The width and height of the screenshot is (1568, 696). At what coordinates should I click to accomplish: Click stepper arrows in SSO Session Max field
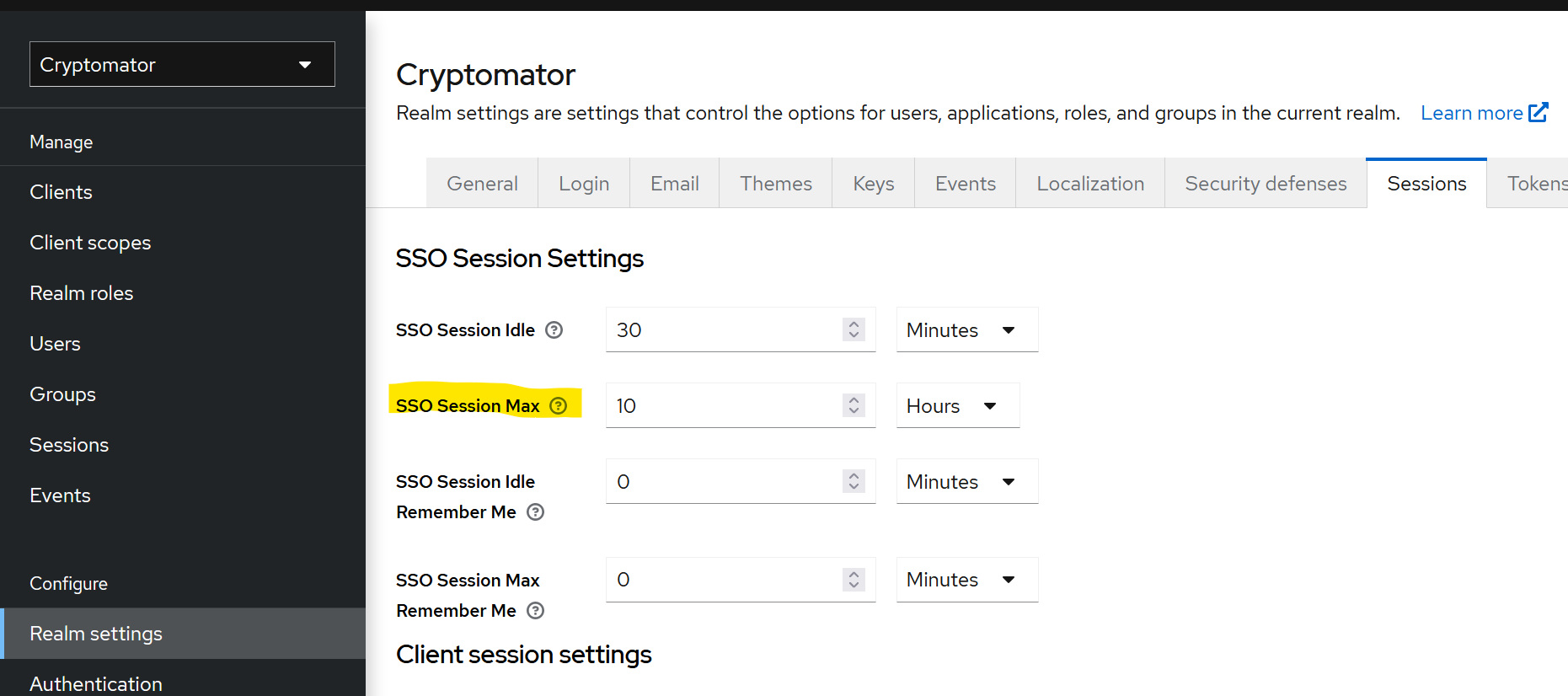pyautogui.click(x=854, y=405)
